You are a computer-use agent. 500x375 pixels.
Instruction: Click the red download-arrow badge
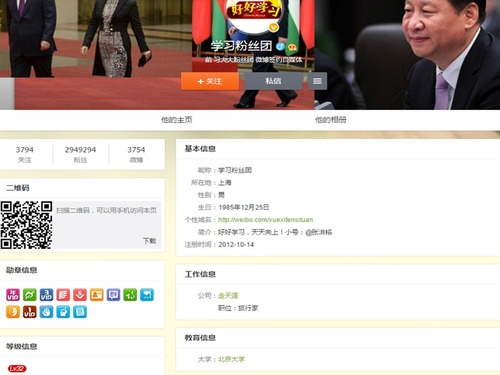80,295
